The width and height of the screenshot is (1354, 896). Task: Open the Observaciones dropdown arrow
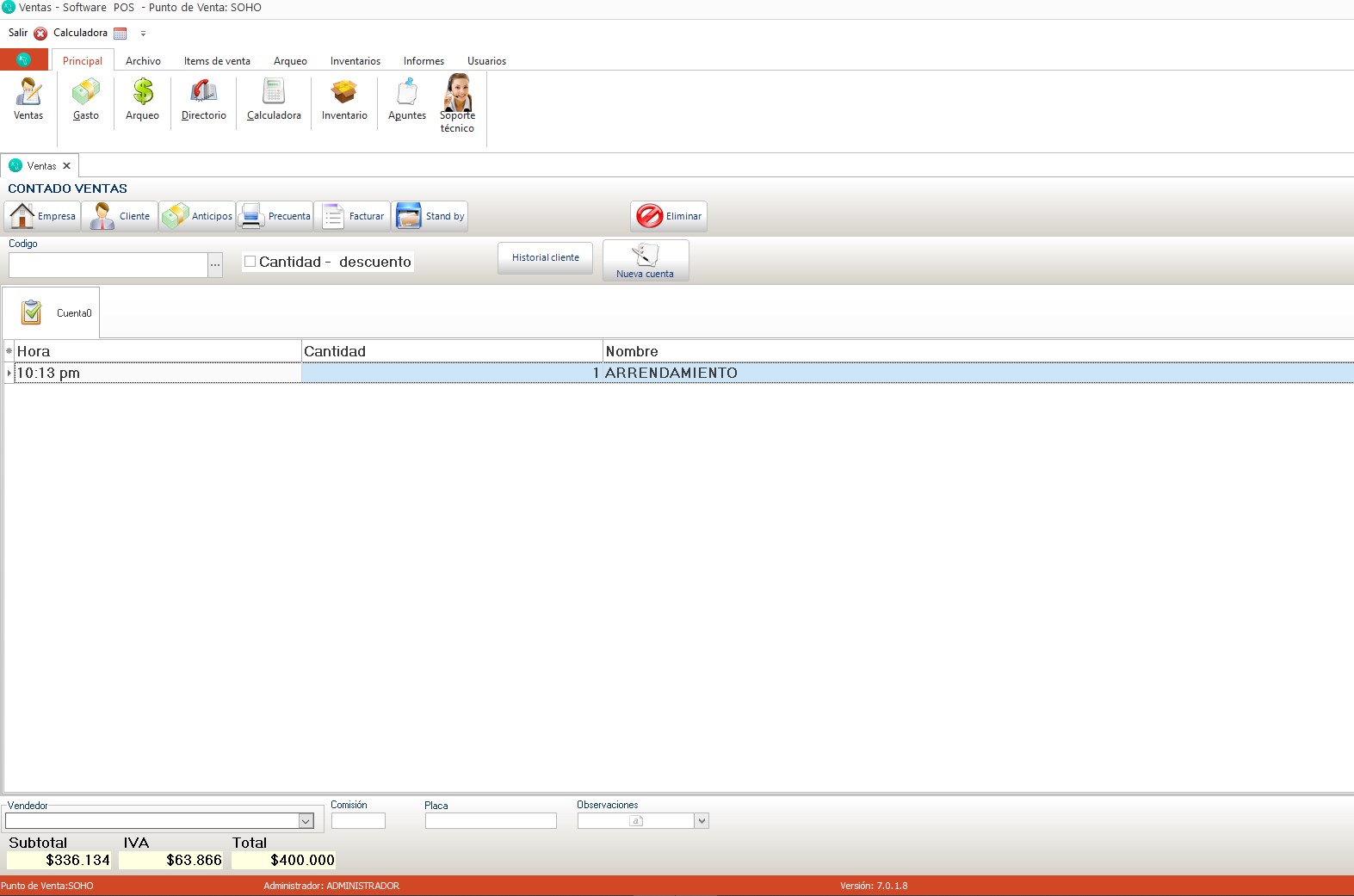(702, 821)
